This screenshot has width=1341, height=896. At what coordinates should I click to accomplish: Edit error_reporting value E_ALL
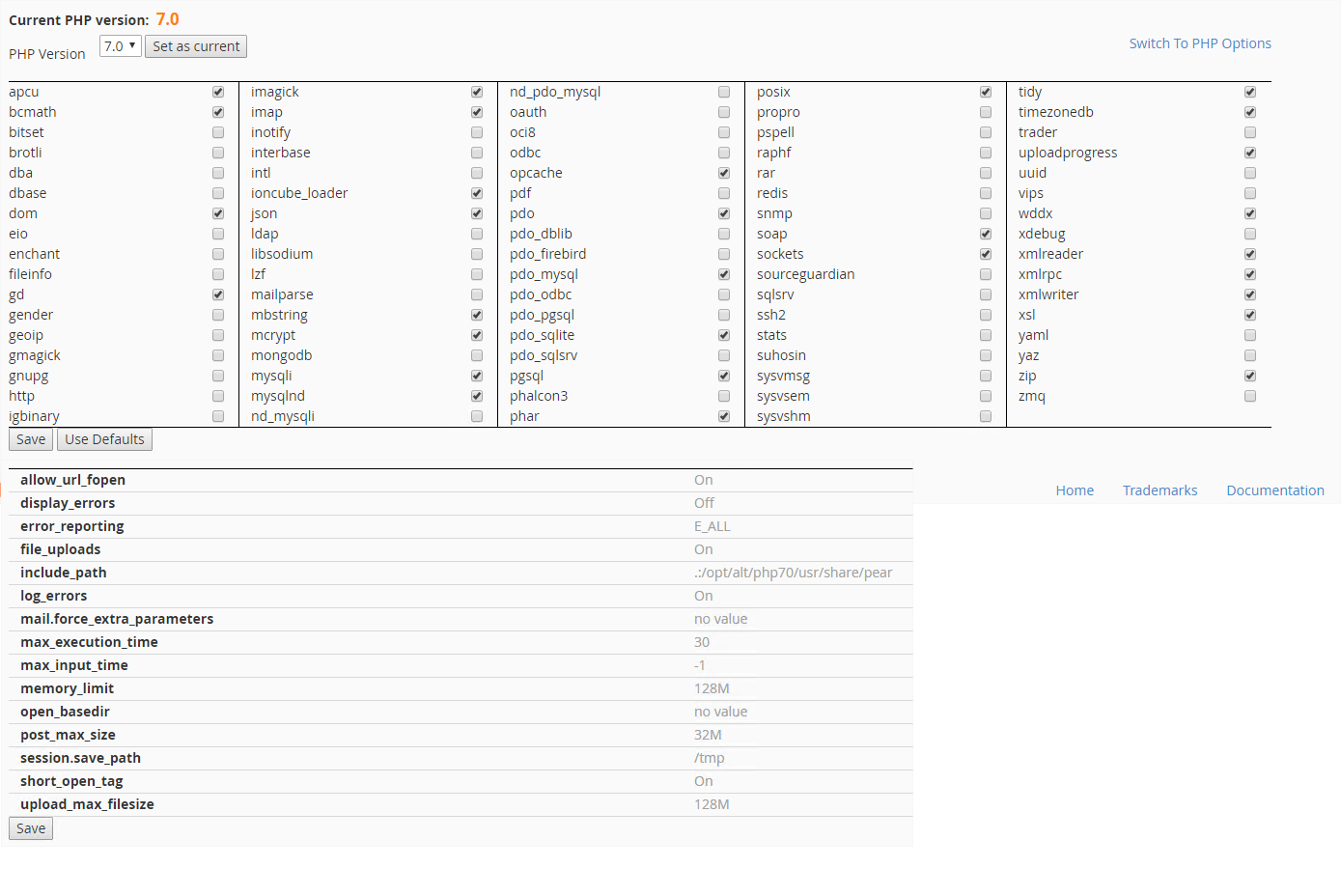712,526
